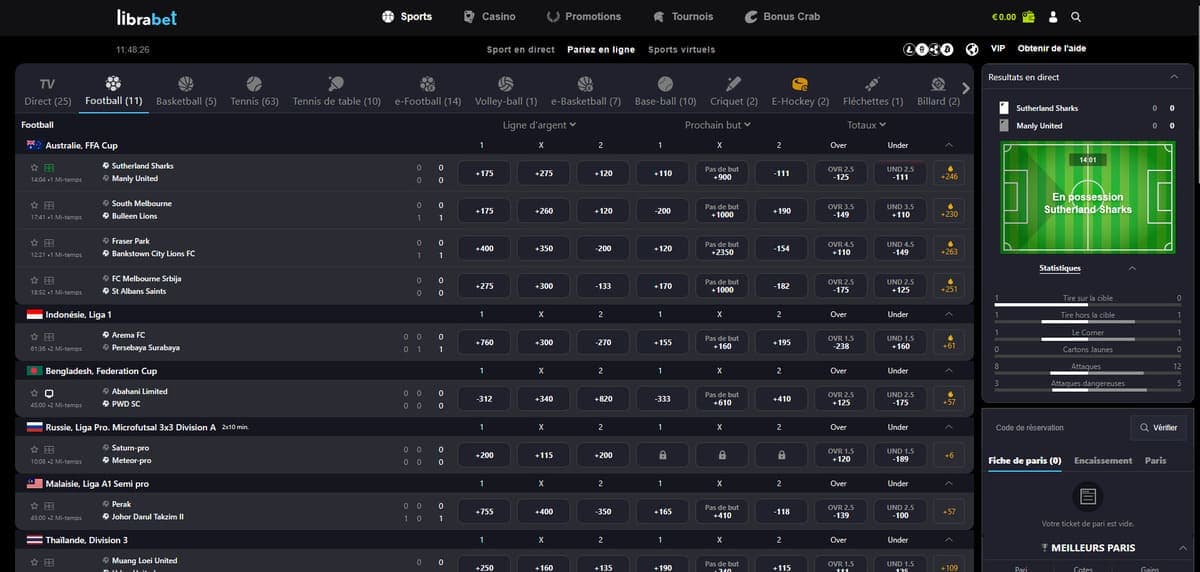The height and width of the screenshot is (572, 1200).
Task: Click the globe language icon
Action: [x=972, y=49]
